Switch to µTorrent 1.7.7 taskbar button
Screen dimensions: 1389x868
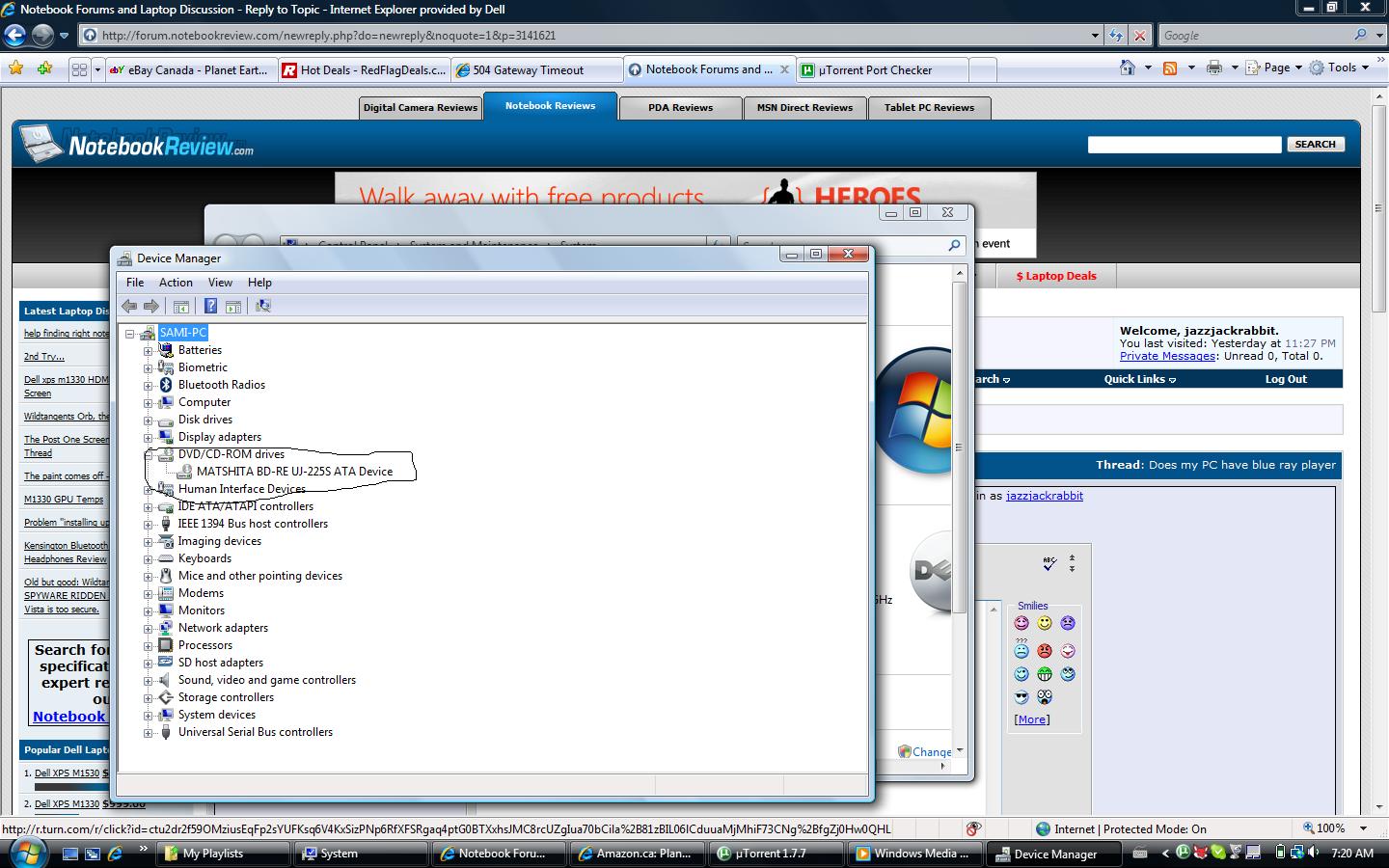776,854
